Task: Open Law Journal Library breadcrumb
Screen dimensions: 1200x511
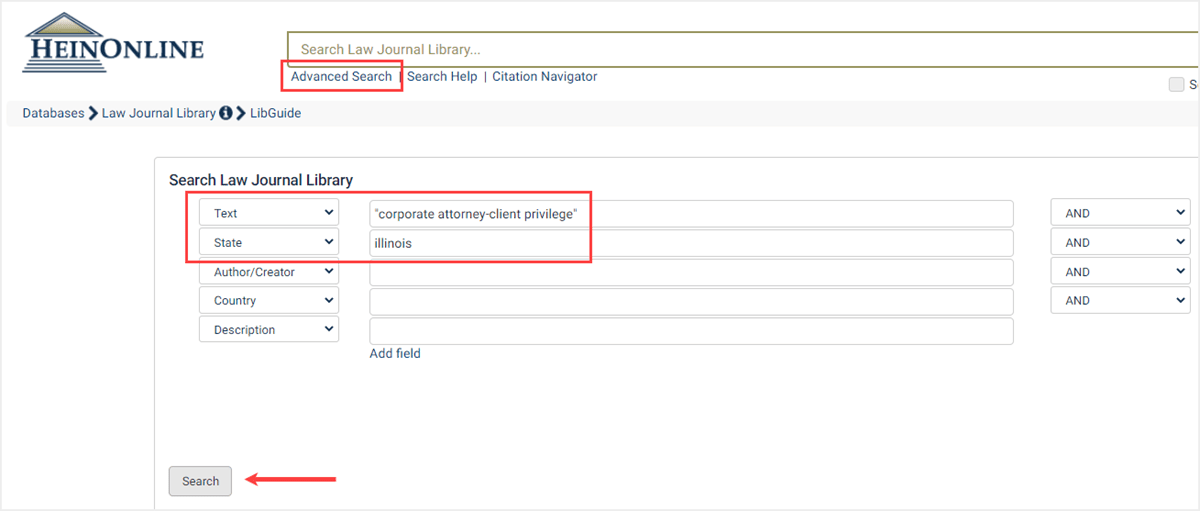Action: 158,113
